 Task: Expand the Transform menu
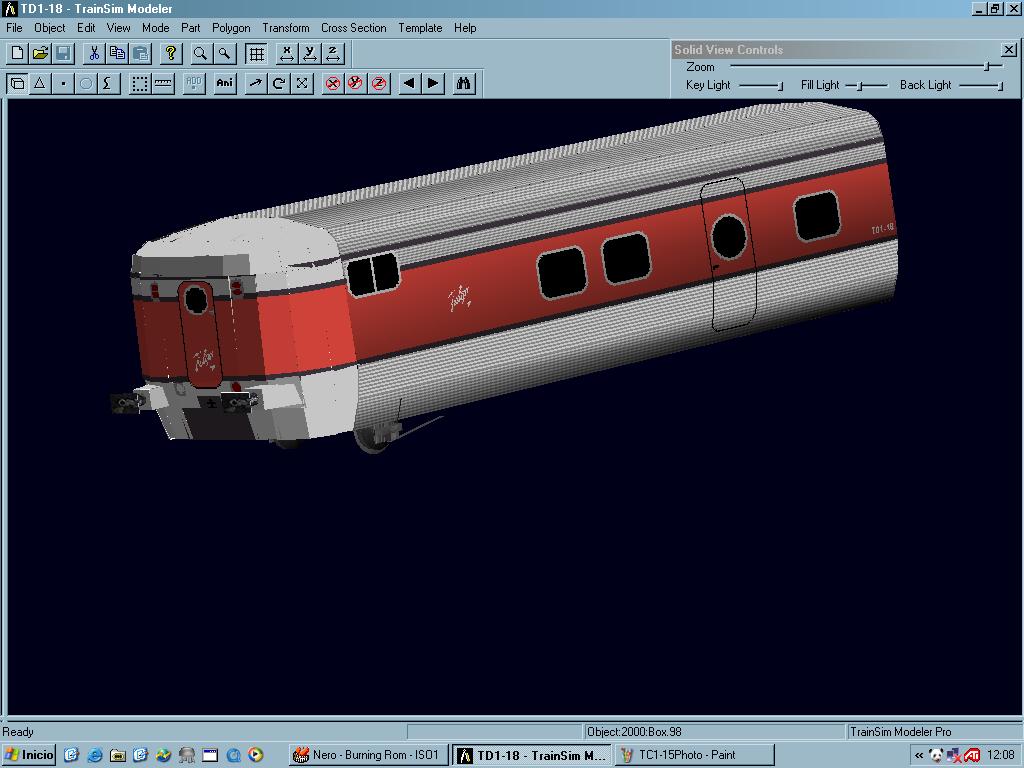(x=286, y=28)
